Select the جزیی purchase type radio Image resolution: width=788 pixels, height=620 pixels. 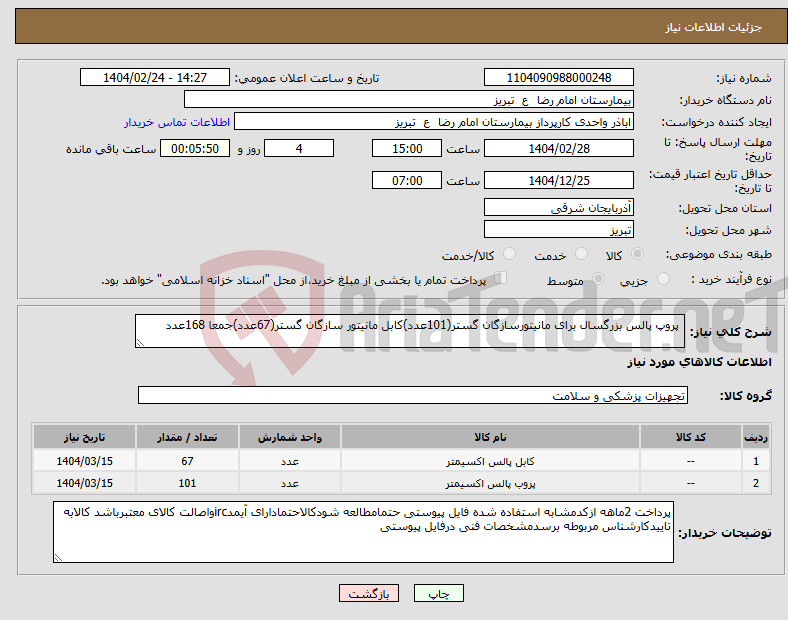[x=663, y=279]
